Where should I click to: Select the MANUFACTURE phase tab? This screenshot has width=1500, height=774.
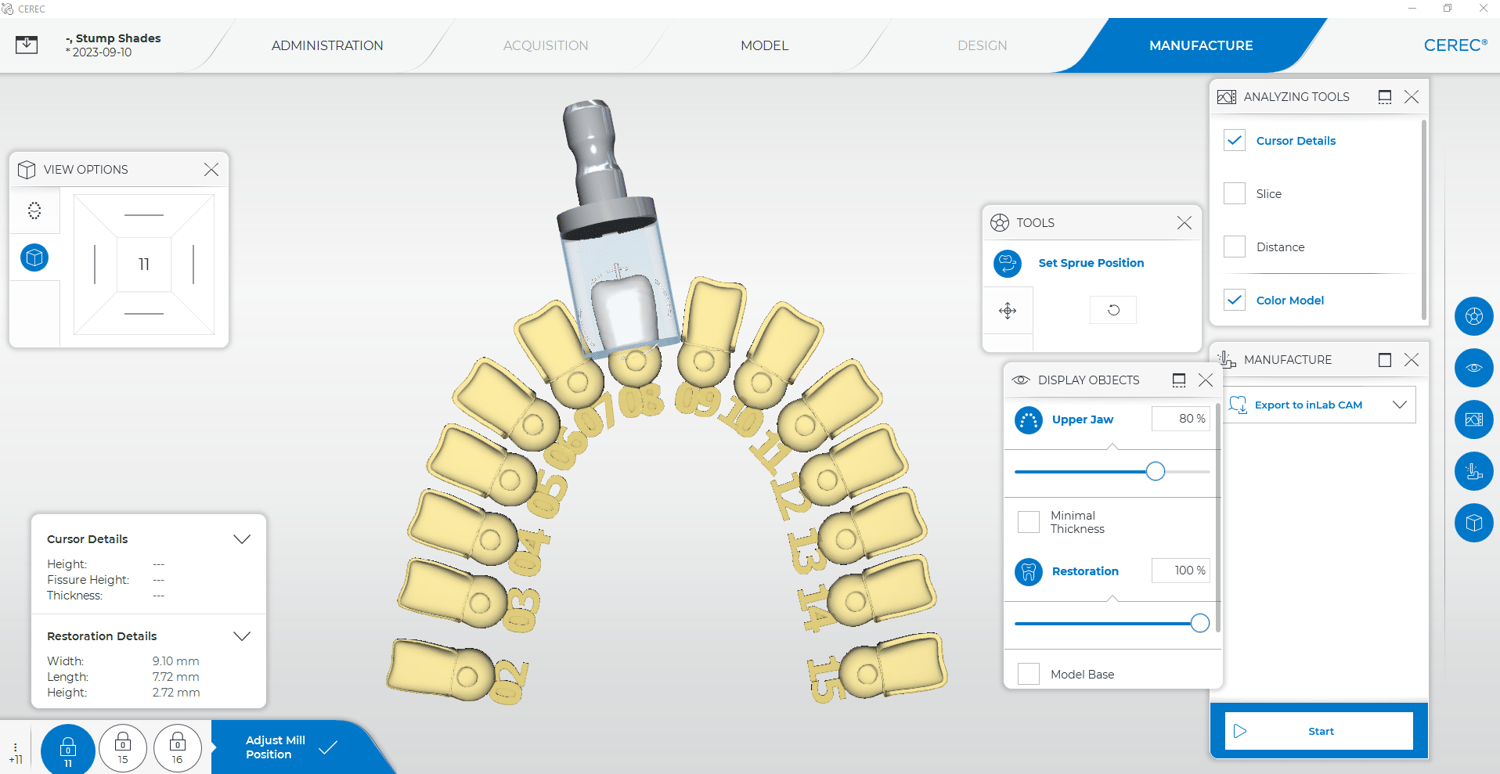[x=1201, y=45]
